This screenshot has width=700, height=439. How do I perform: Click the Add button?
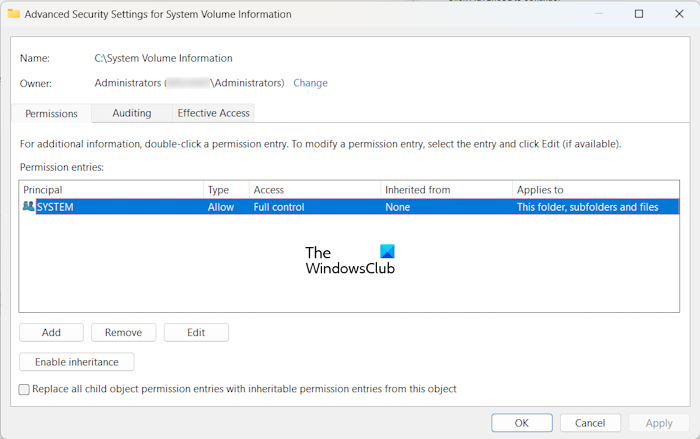(51, 332)
